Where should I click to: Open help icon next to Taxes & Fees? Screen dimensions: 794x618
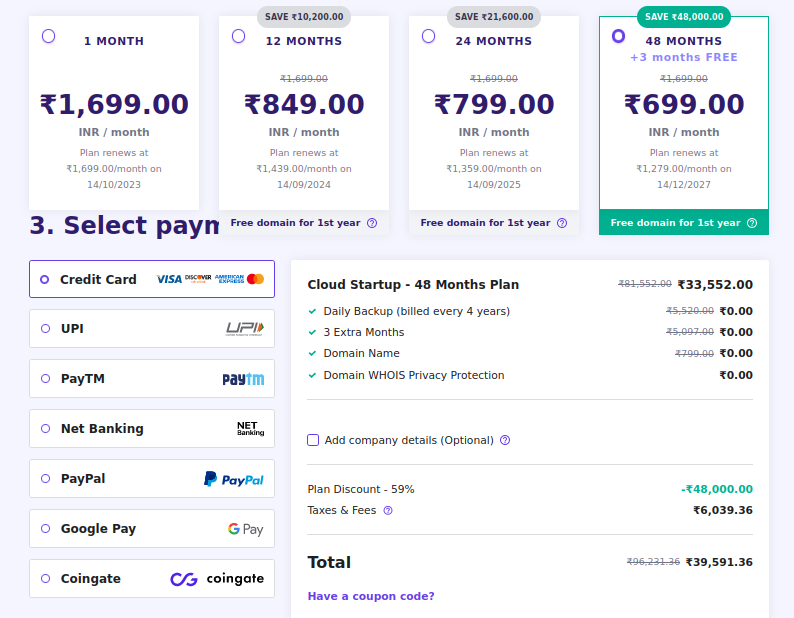point(388,510)
